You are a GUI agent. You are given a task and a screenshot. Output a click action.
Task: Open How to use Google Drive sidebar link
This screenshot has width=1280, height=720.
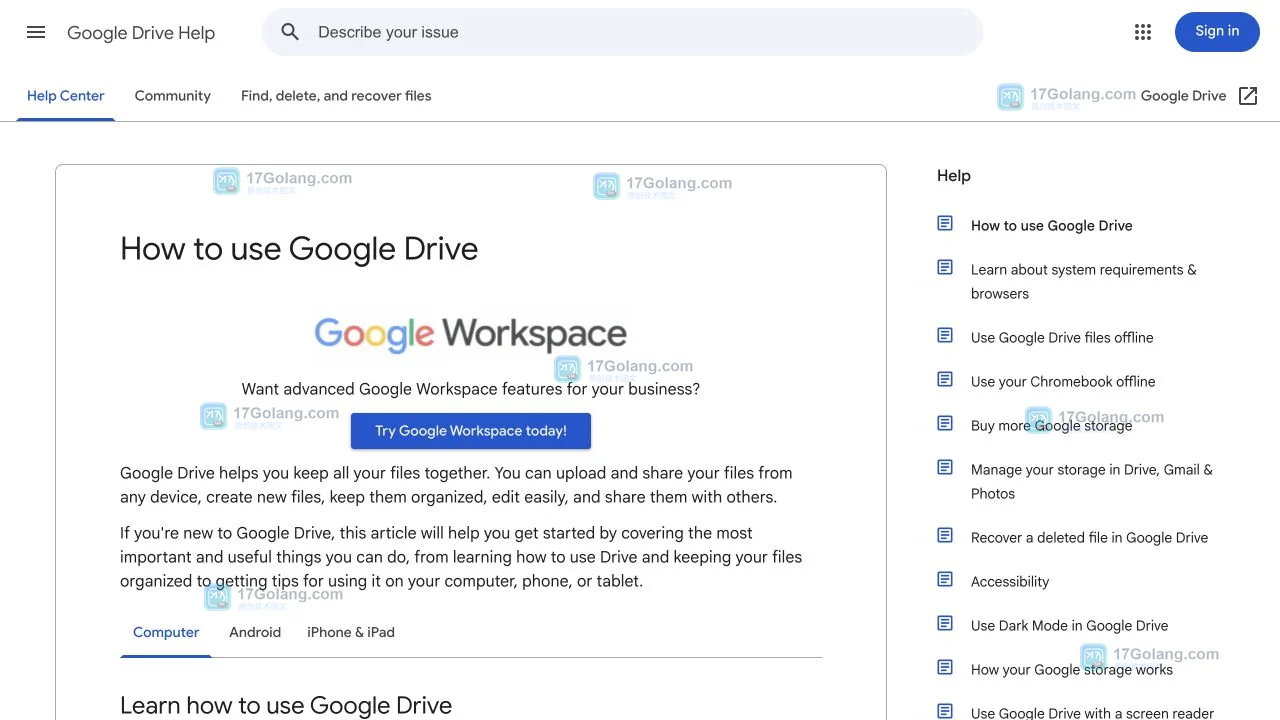click(1052, 226)
